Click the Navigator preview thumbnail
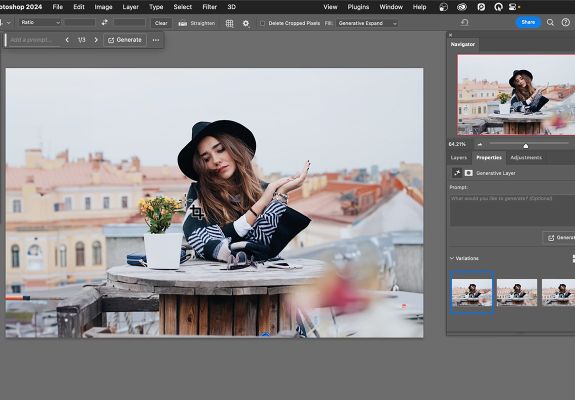This screenshot has height=400, width=575. [516, 95]
